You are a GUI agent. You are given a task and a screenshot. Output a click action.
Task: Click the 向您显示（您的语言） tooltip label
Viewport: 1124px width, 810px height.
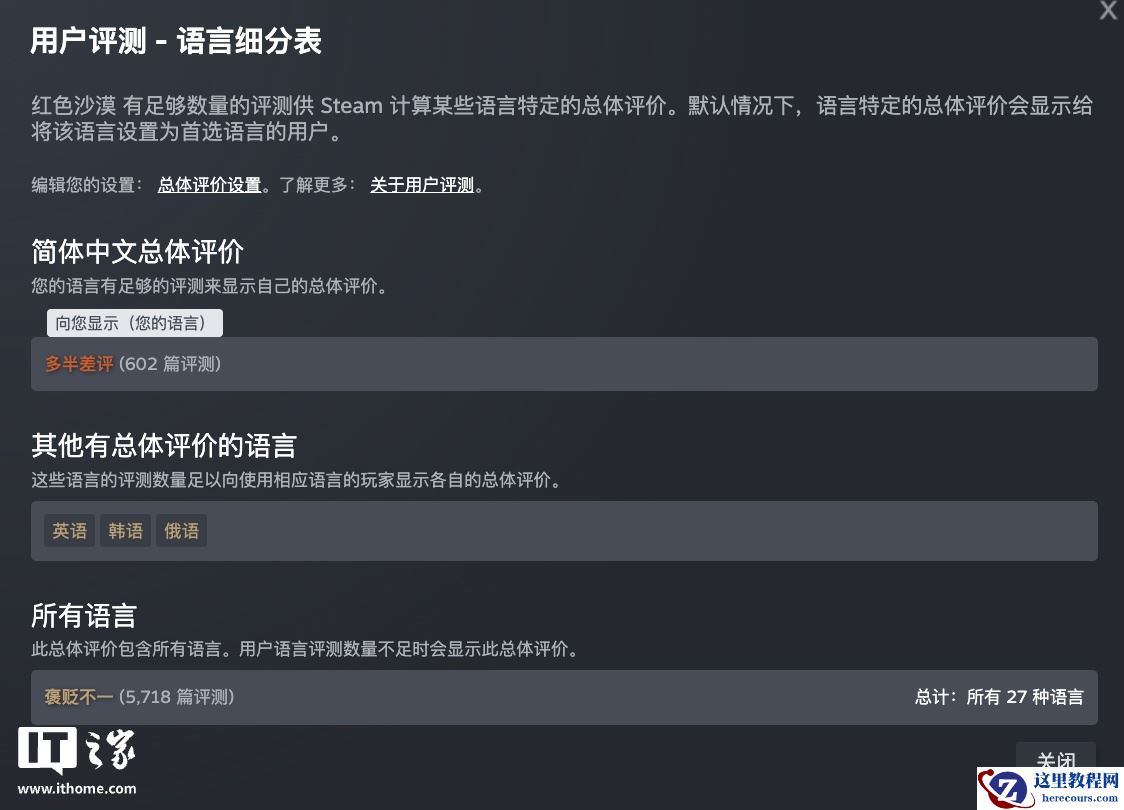[x=134, y=323]
